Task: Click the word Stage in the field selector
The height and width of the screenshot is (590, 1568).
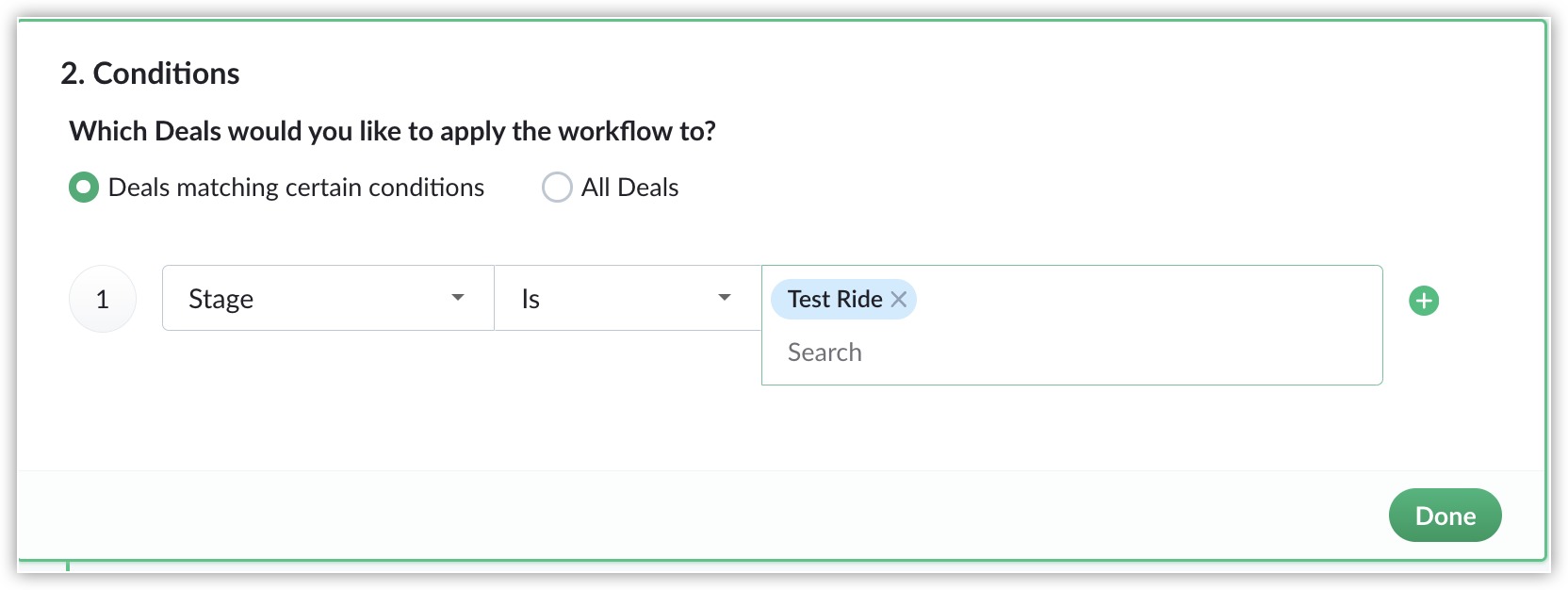Action: click(220, 299)
